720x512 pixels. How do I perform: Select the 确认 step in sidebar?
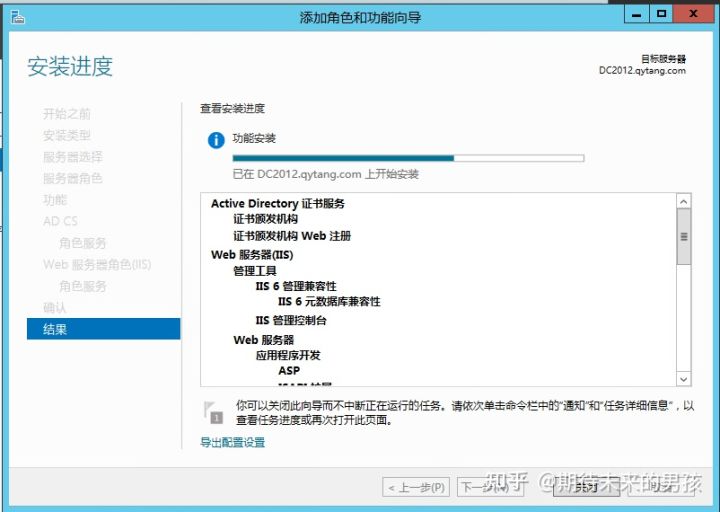[55, 307]
